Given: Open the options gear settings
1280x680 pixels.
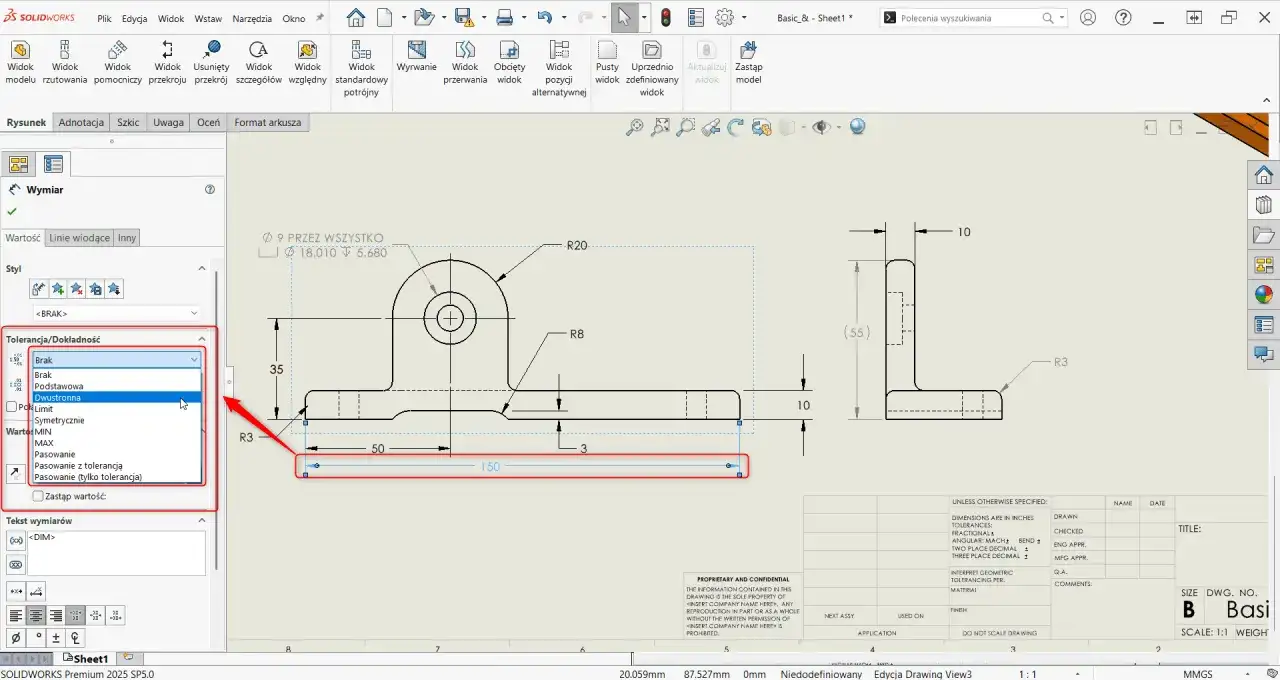Looking at the screenshot, I should pyautogui.click(x=725, y=17).
